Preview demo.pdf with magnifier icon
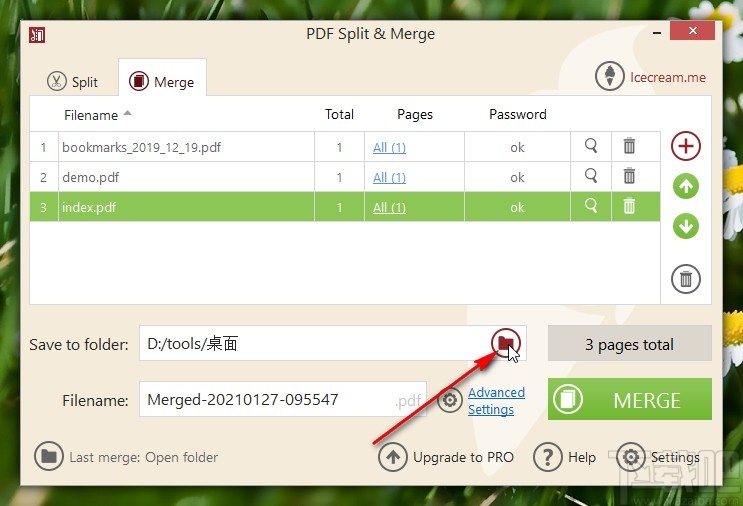This screenshot has height=506, width=743. point(590,176)
